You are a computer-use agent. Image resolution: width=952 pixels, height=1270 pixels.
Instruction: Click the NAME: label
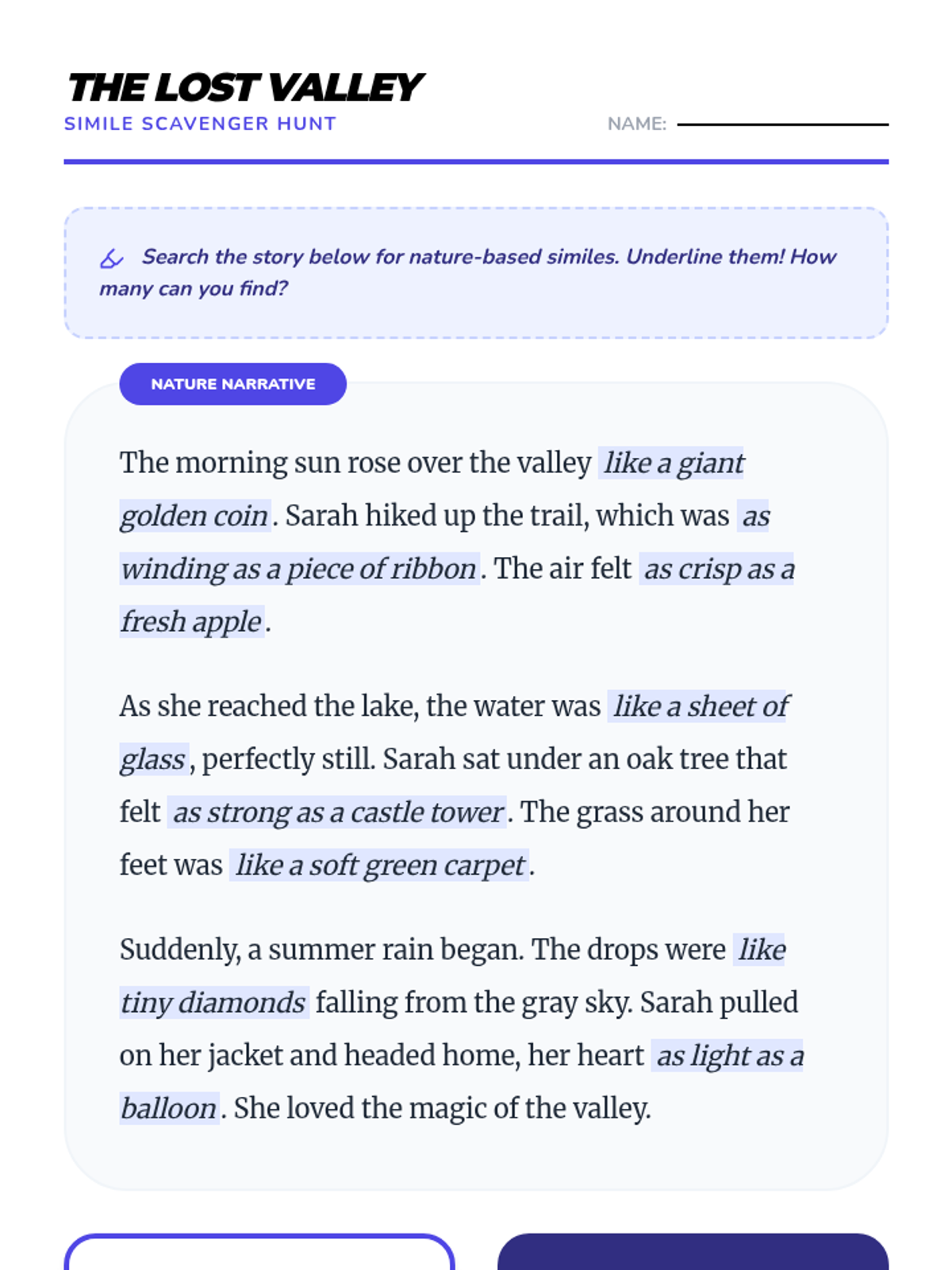point(636,124)
